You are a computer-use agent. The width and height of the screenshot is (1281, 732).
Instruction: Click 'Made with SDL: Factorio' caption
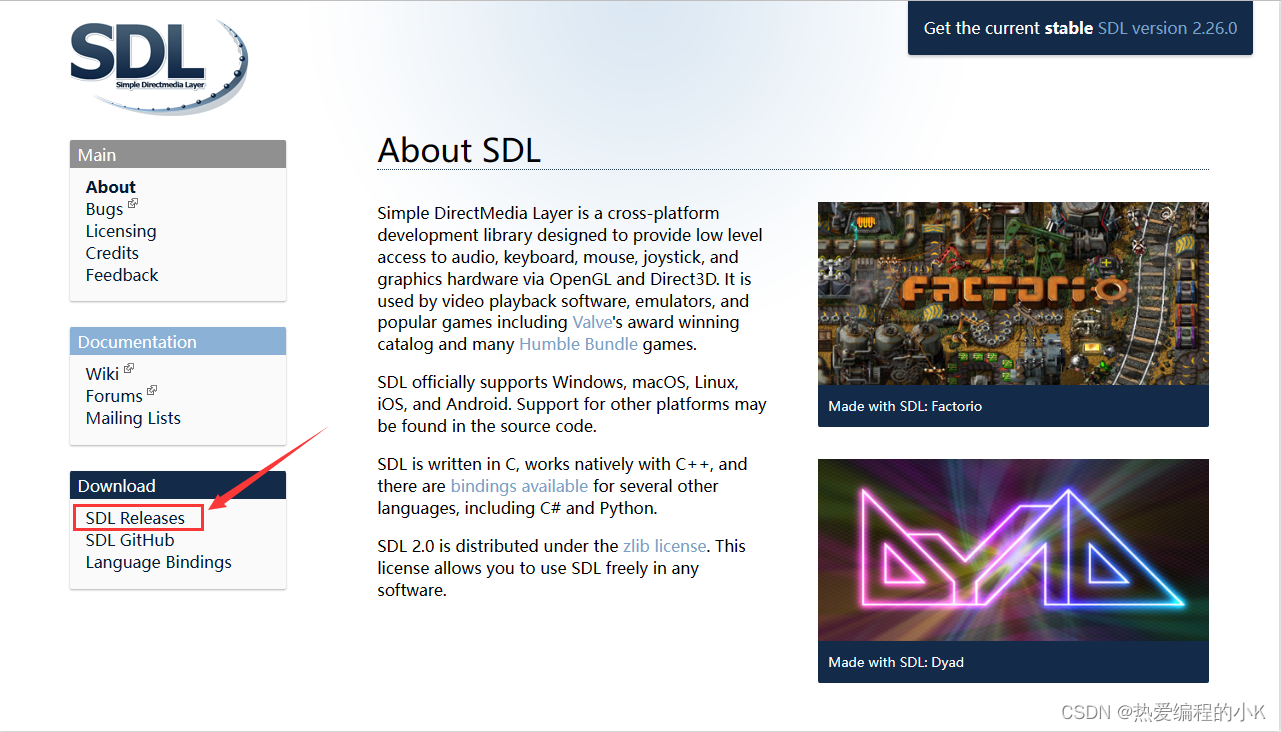tap(905, 407)
